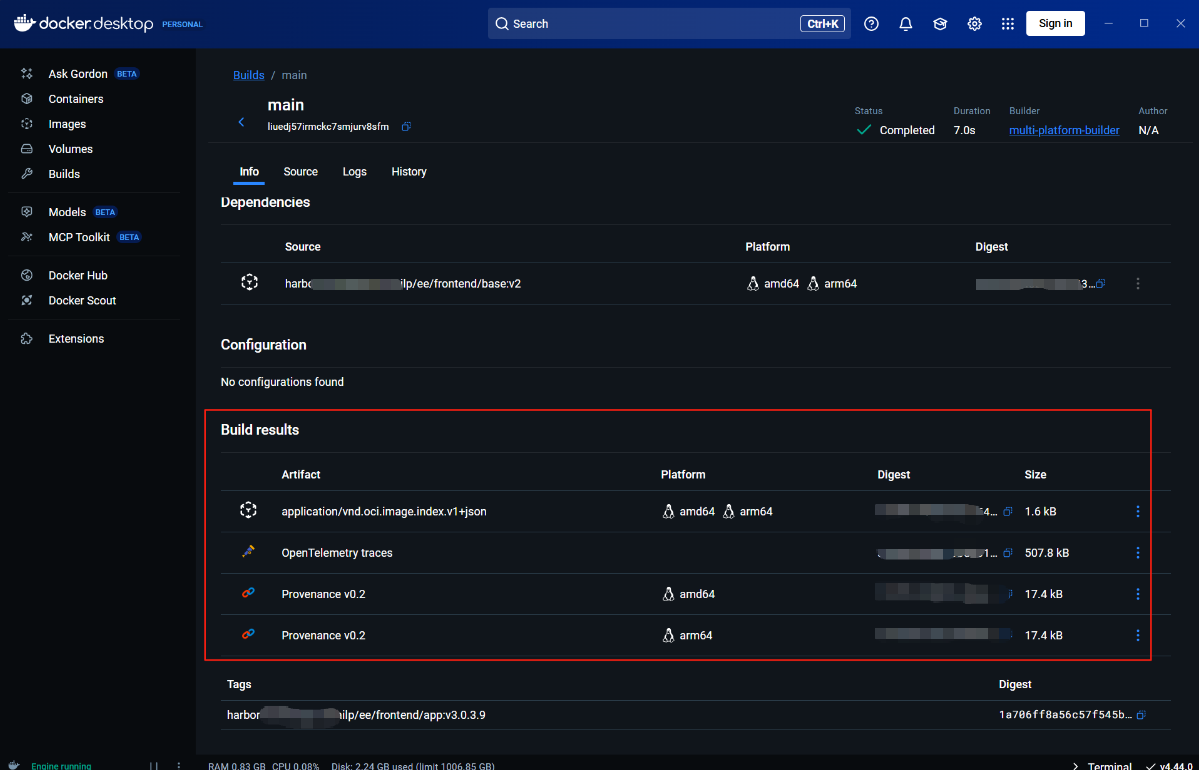Screen dimensions: 1199x770
Task: Open the Images section
Action: tap(67, 124)
